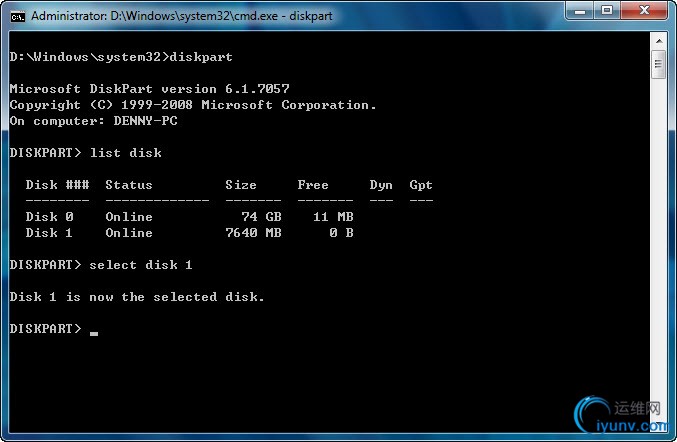
Task: Click the 'D:\Windows\system32>diskpart' line
Action: pos(121,57)
